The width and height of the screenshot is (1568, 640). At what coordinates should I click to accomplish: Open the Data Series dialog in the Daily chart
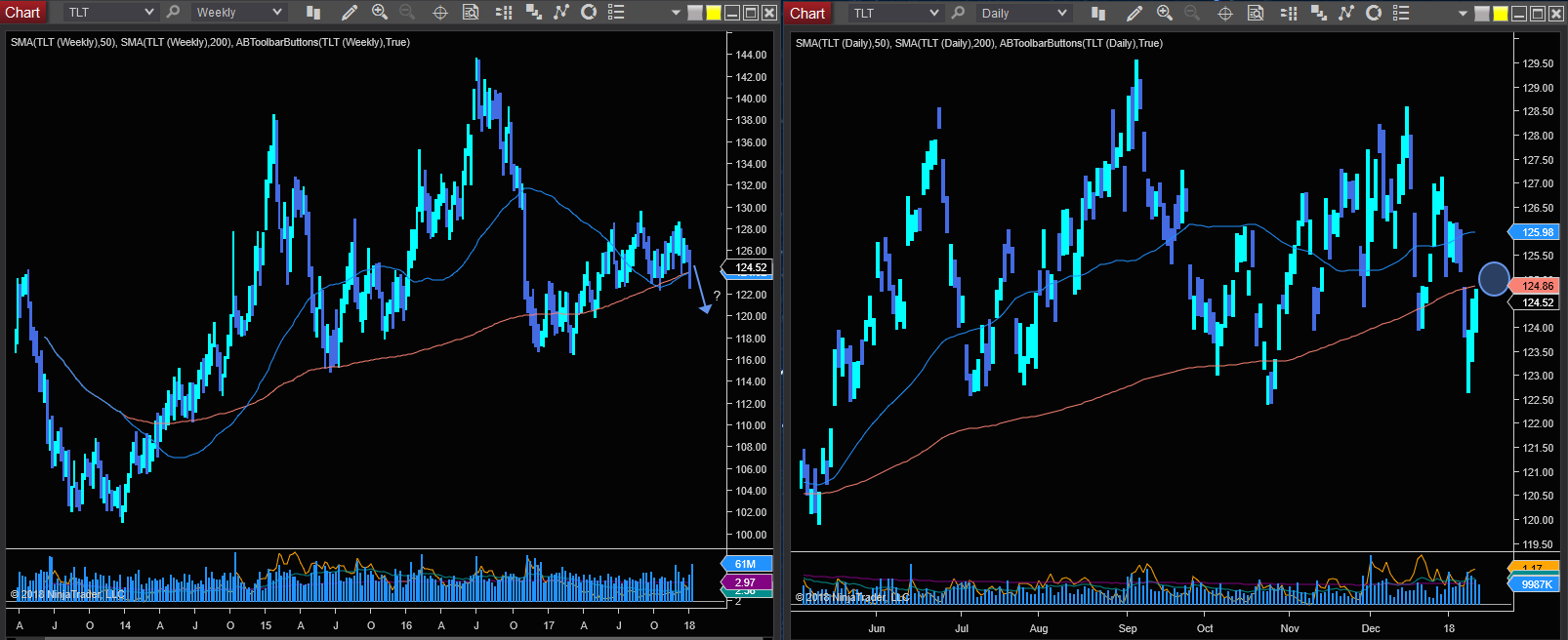(x=1318, y=13)
